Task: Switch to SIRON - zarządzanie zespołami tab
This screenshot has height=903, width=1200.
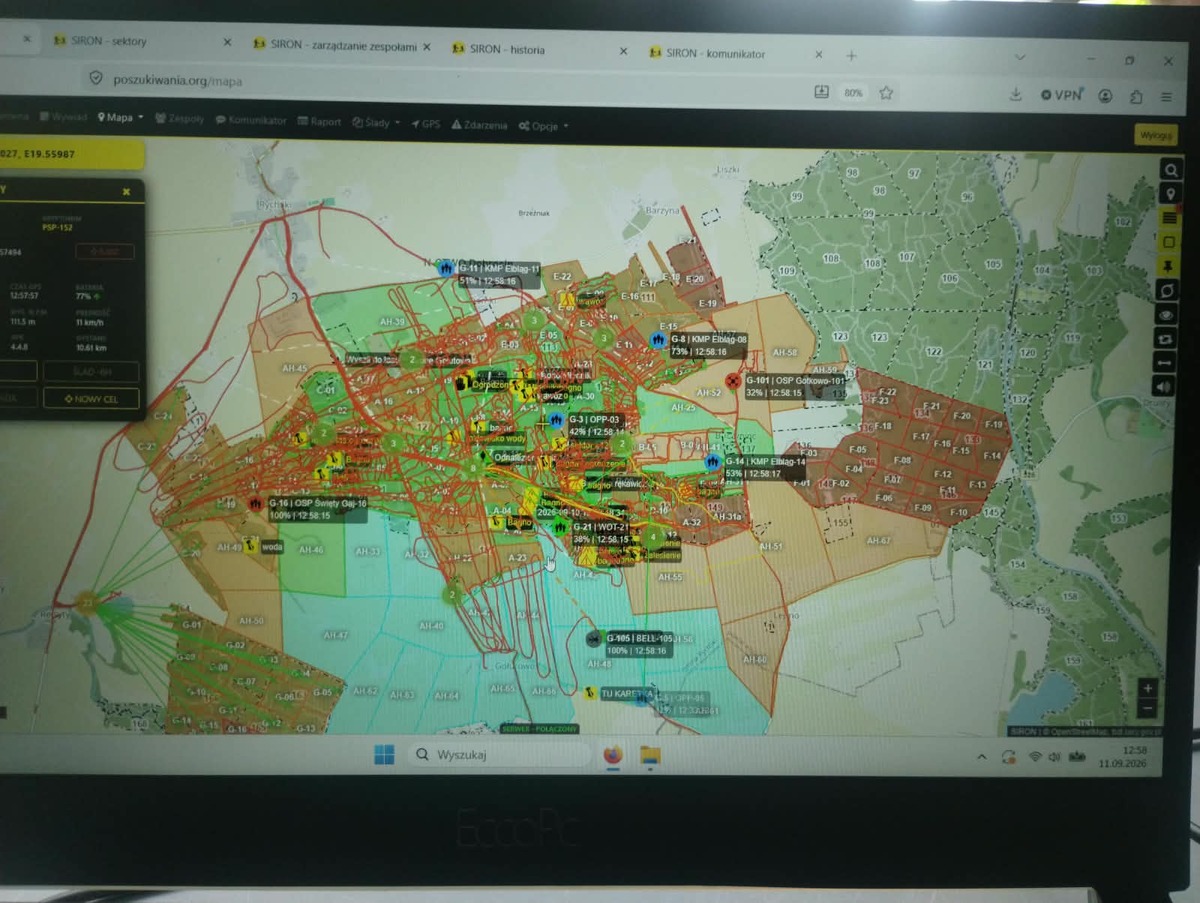Action: (341, 45)
